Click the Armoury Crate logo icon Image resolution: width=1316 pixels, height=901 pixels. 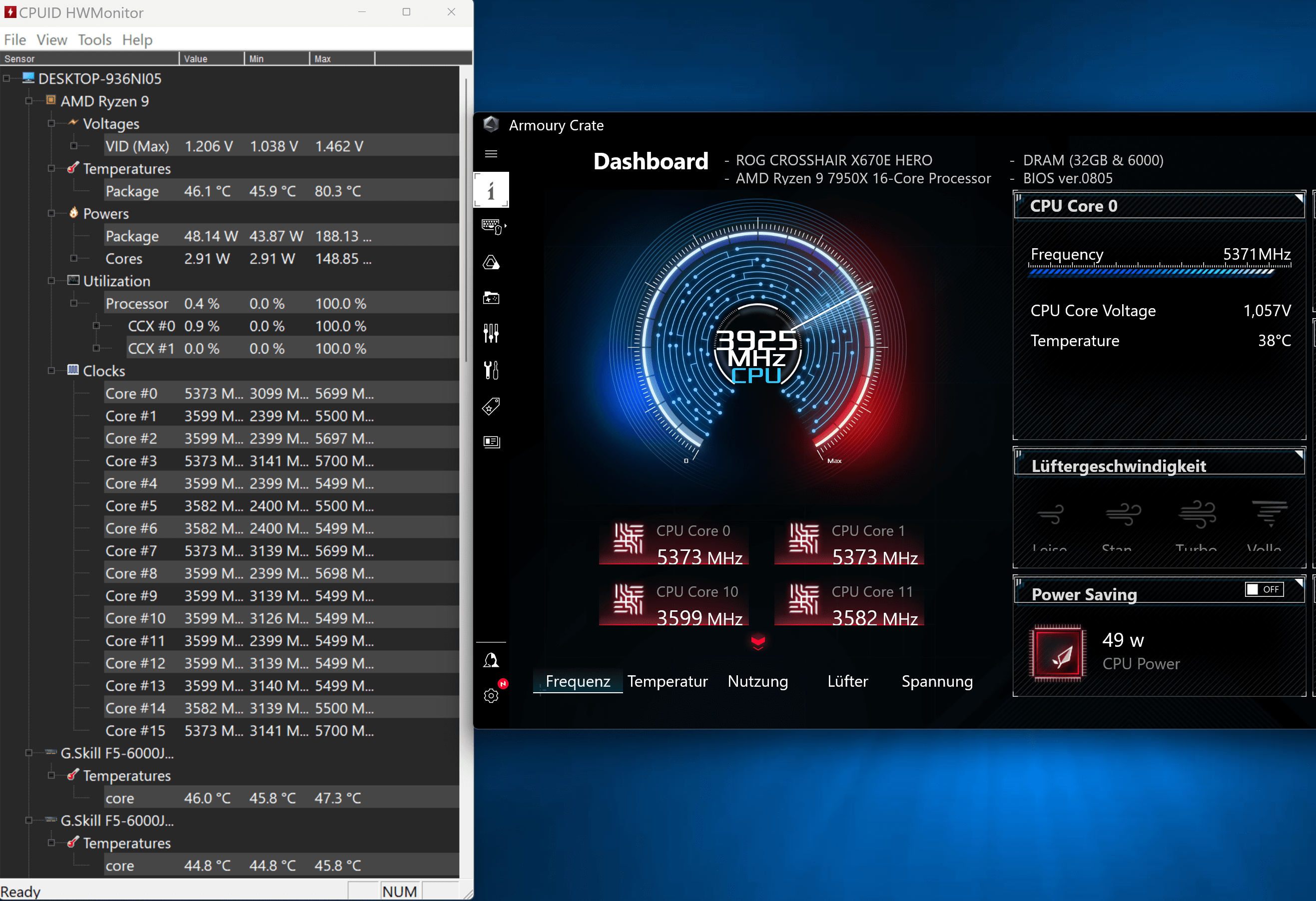[x=491, y=125]
